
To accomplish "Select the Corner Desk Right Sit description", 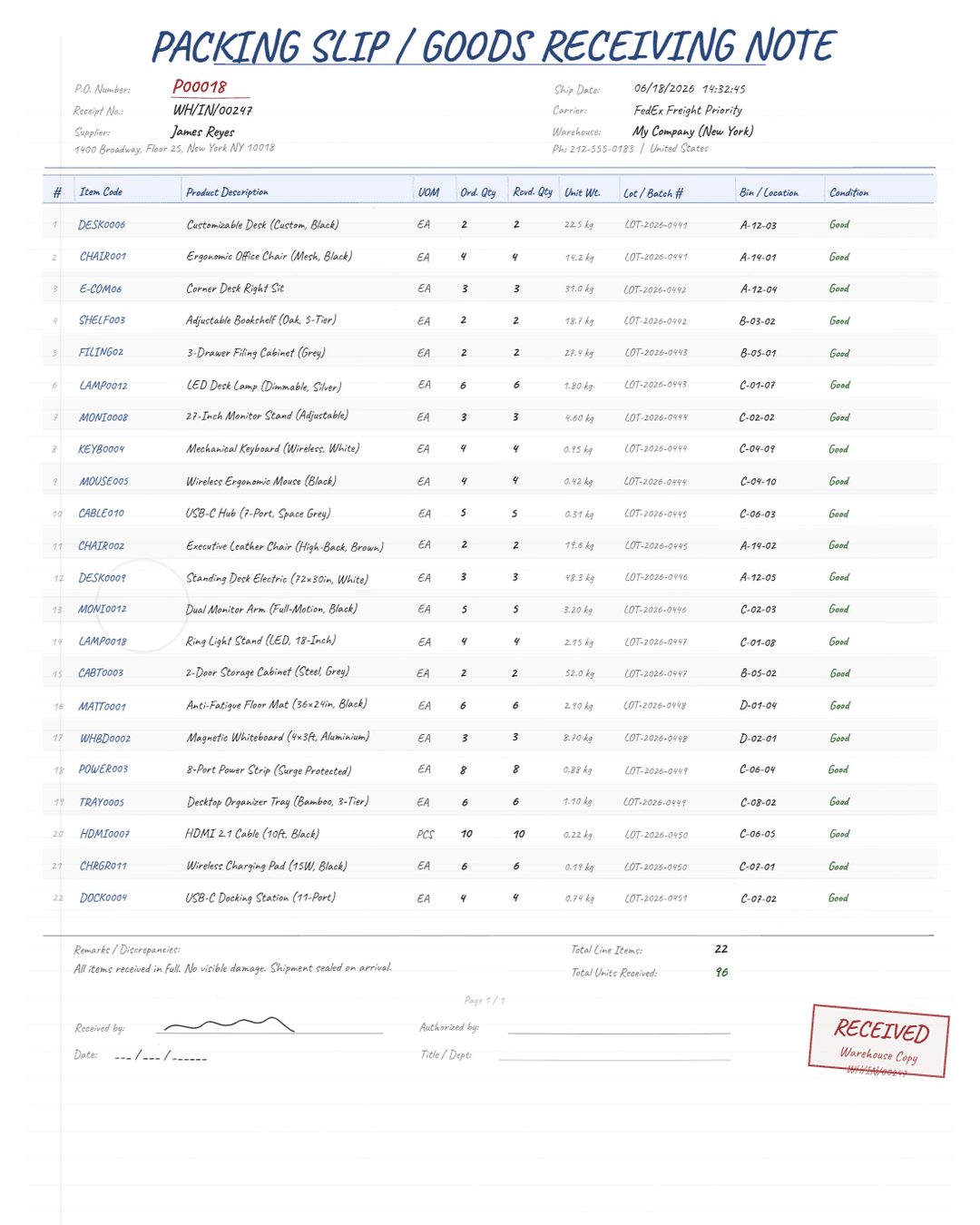I will tap(235, 289).
